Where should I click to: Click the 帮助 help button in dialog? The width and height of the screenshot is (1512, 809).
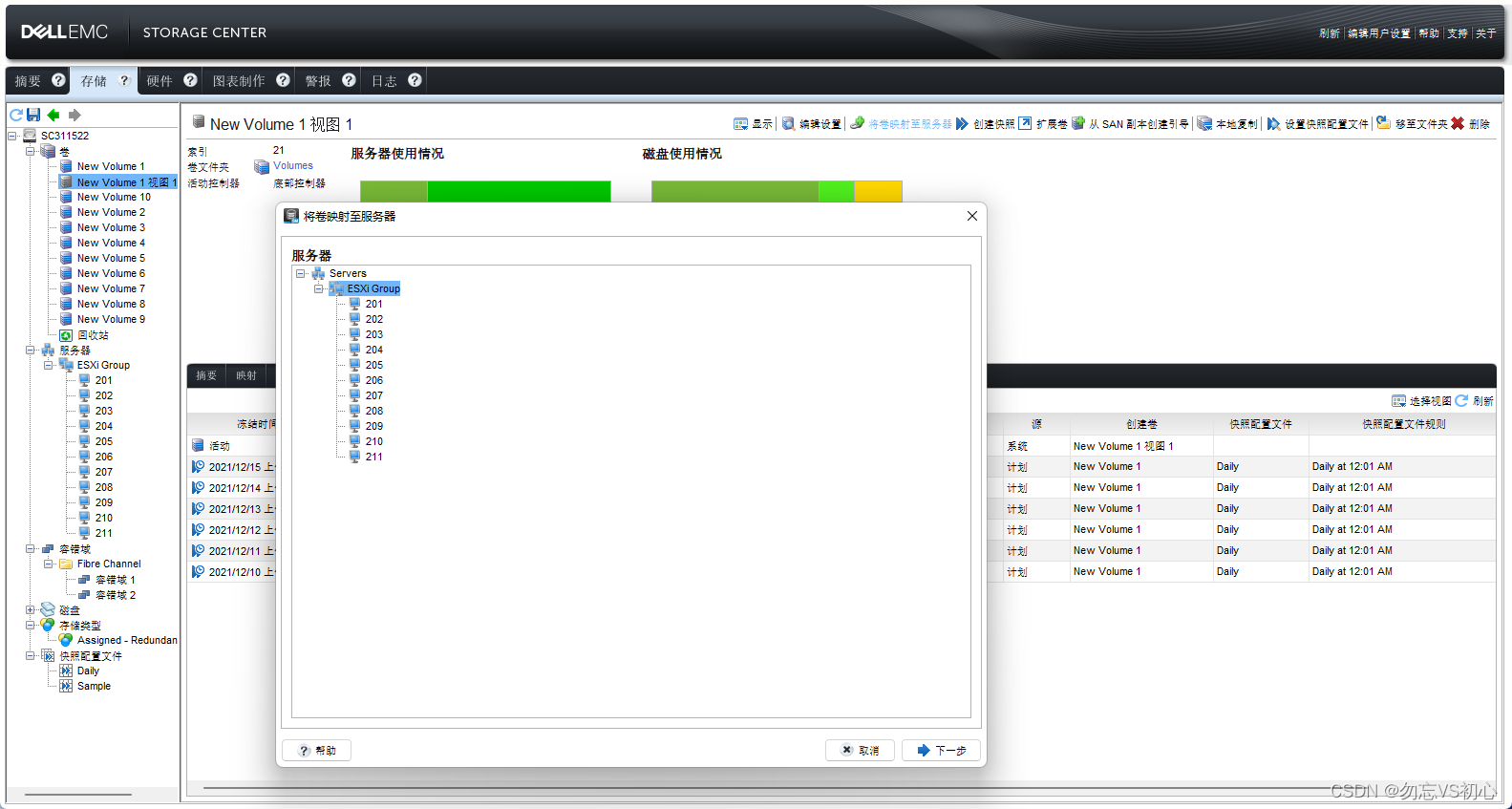coord(317,751)
